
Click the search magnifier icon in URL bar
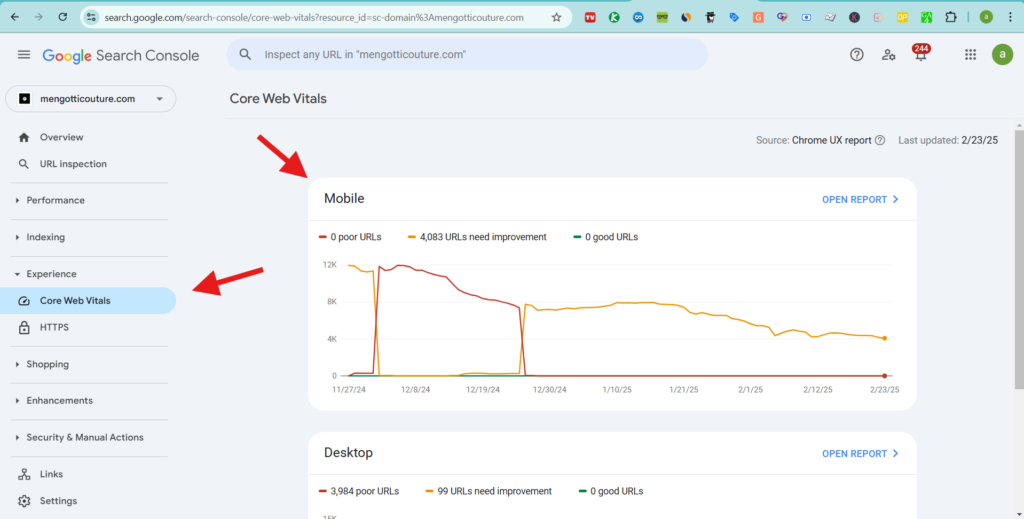tap(245, 55)
